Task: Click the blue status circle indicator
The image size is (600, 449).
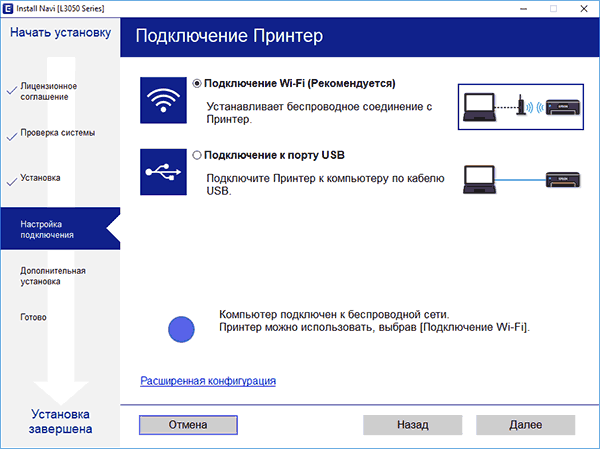Action: pyautogui.click(x=181, y=329)
